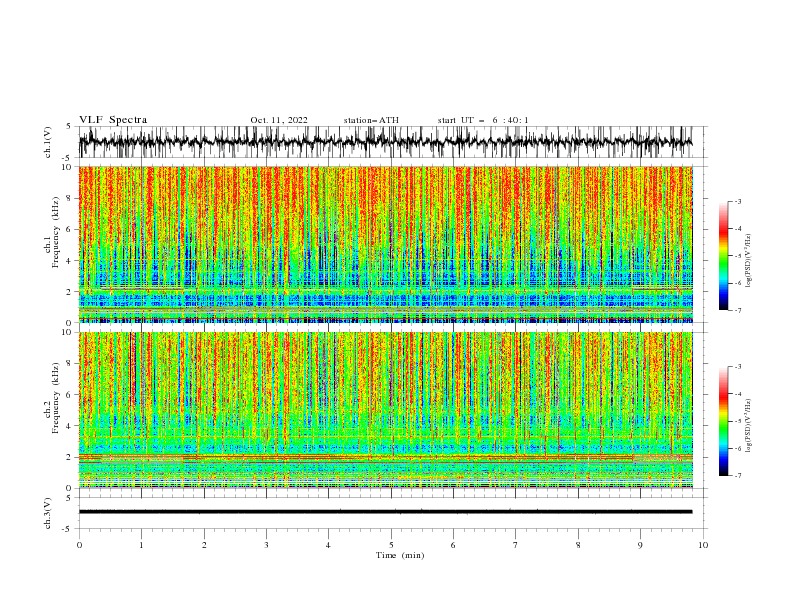Screen dimensions: 792x612
Task: Click the ch.1 spectrogram panel
Action: (385, 244)
